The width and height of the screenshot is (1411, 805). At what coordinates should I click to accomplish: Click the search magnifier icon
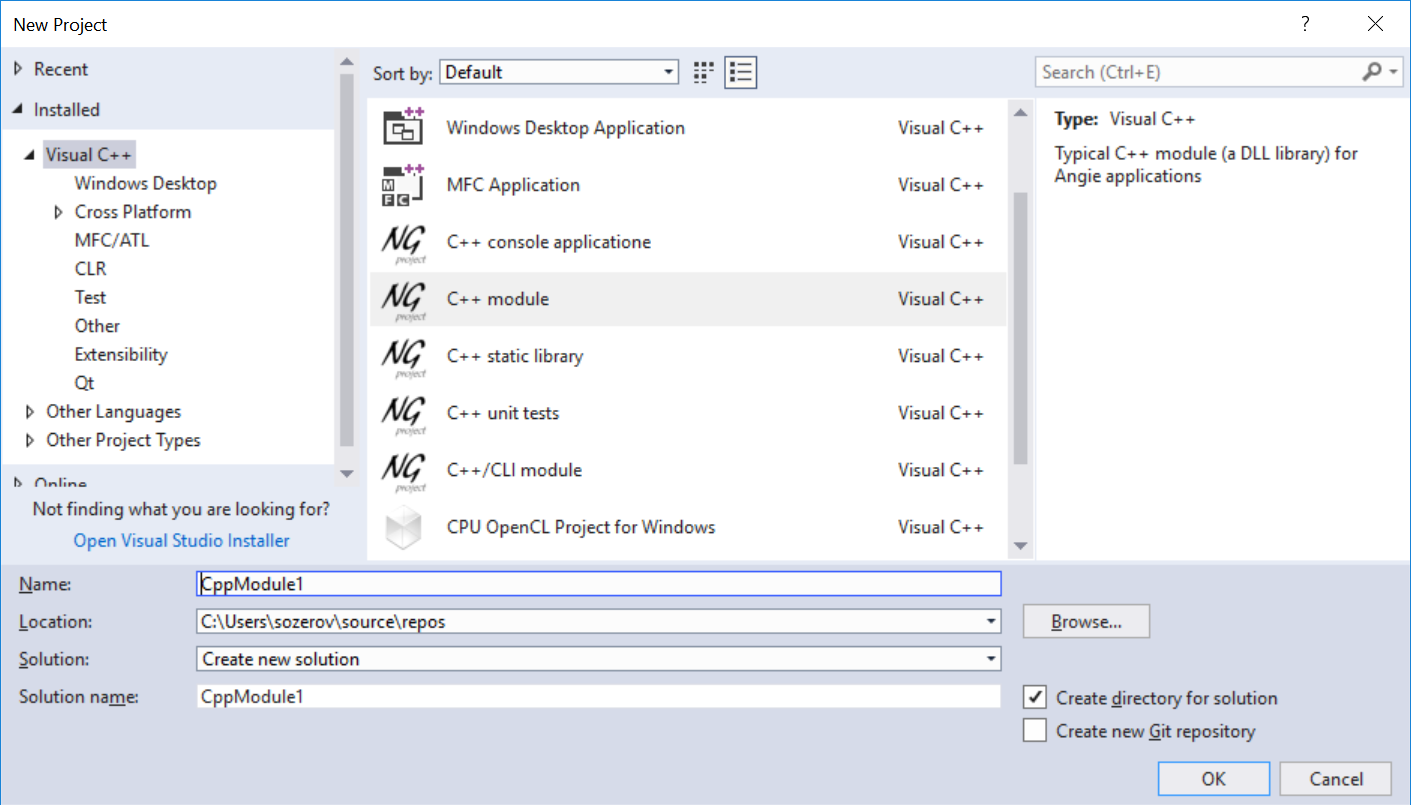(x=1372, y=72)
